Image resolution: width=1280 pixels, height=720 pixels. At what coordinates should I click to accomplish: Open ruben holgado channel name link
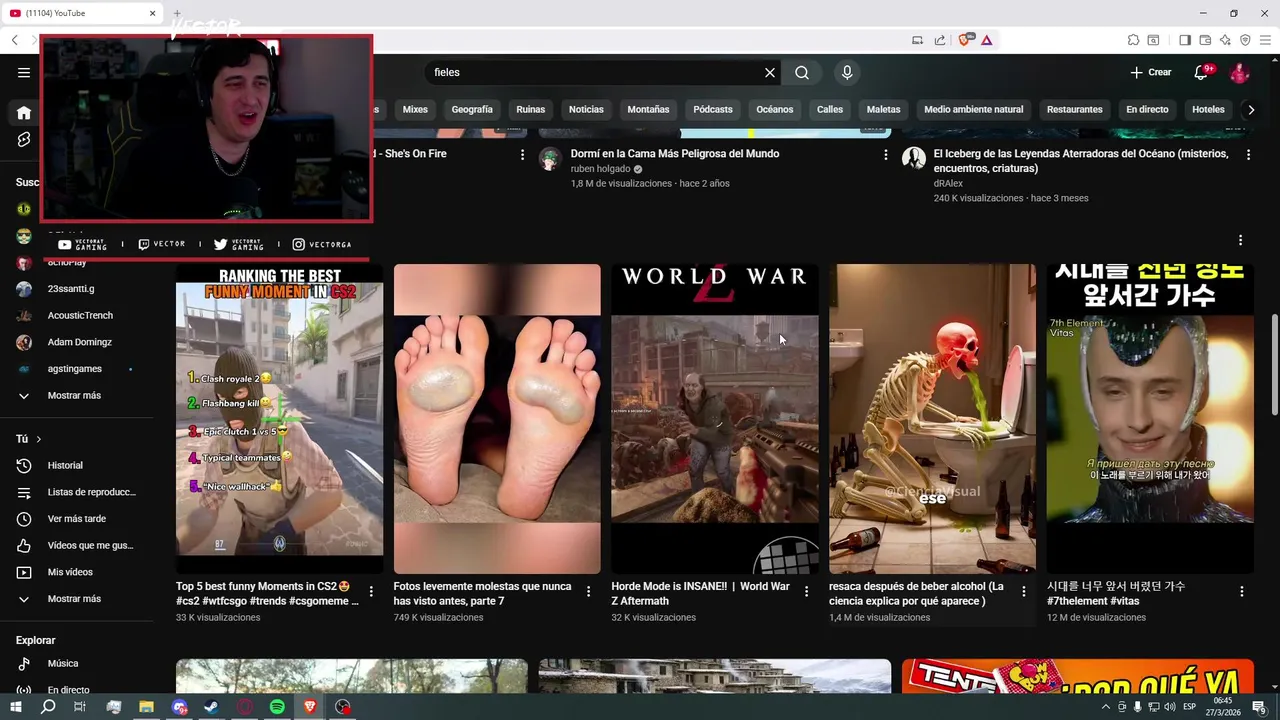click(x=601, y=169)
